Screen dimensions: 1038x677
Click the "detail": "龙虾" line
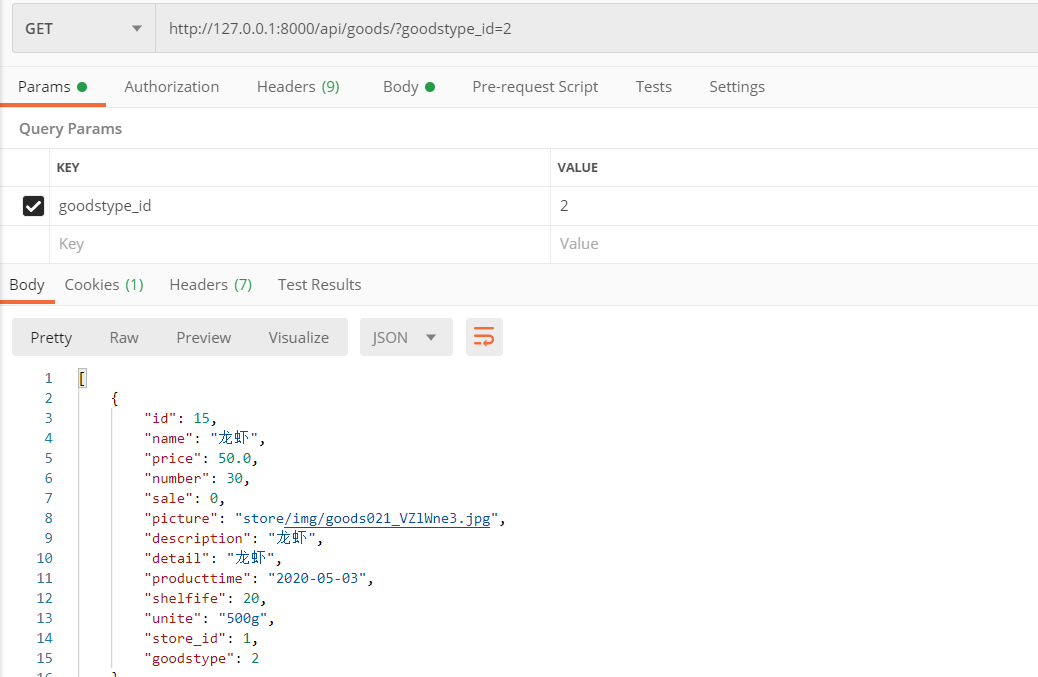click(x=213, y=558)
